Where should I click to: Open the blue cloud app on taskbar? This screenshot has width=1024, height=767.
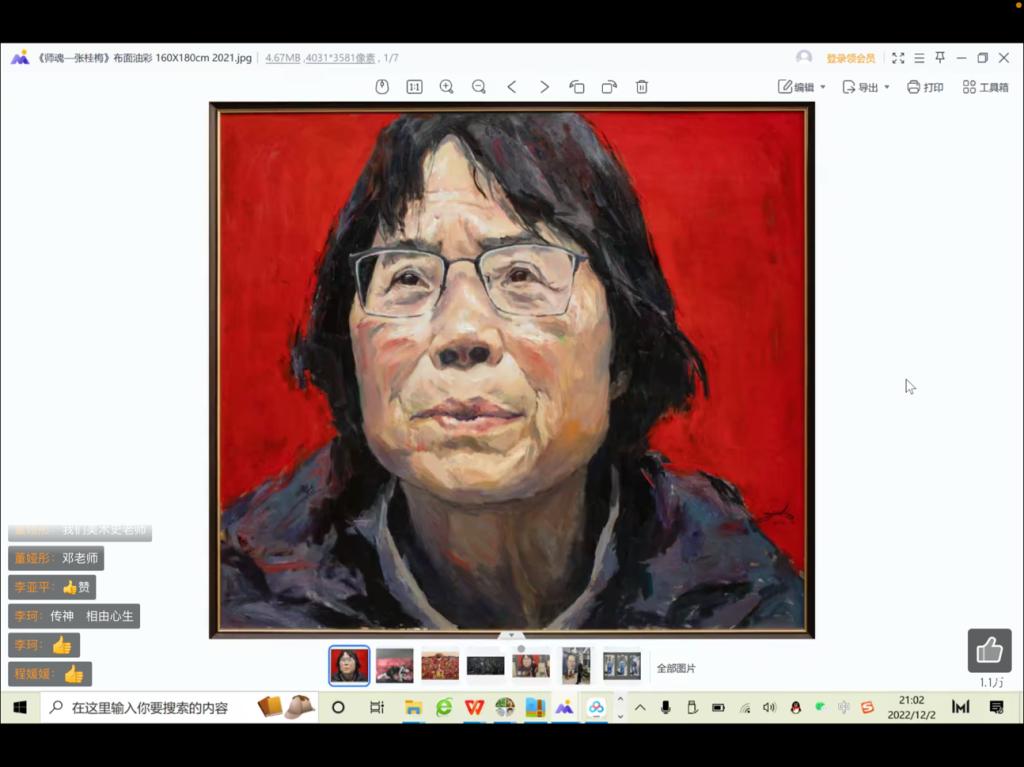pos(596,707)
